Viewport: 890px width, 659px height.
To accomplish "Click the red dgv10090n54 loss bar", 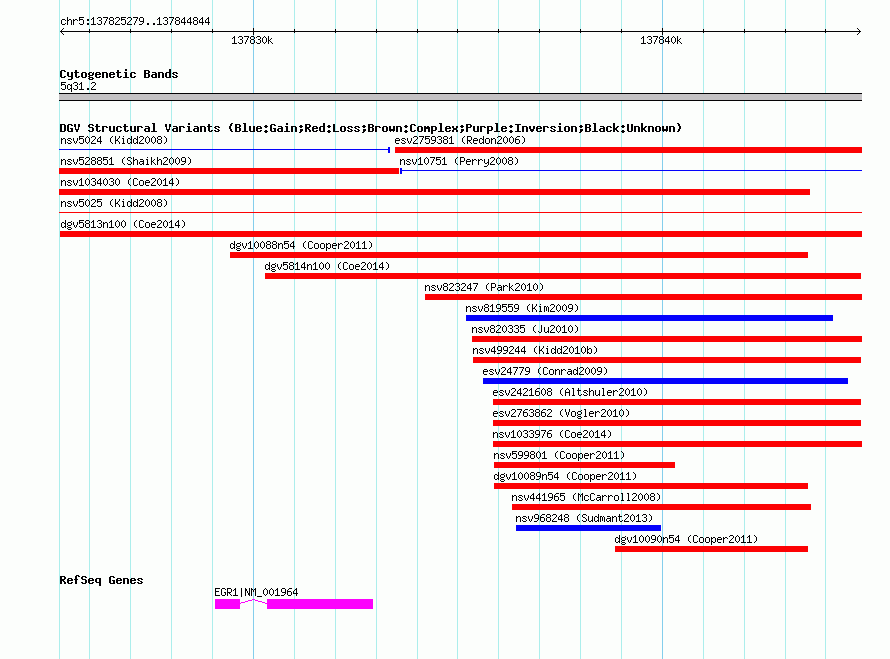I will coord(711,549).
